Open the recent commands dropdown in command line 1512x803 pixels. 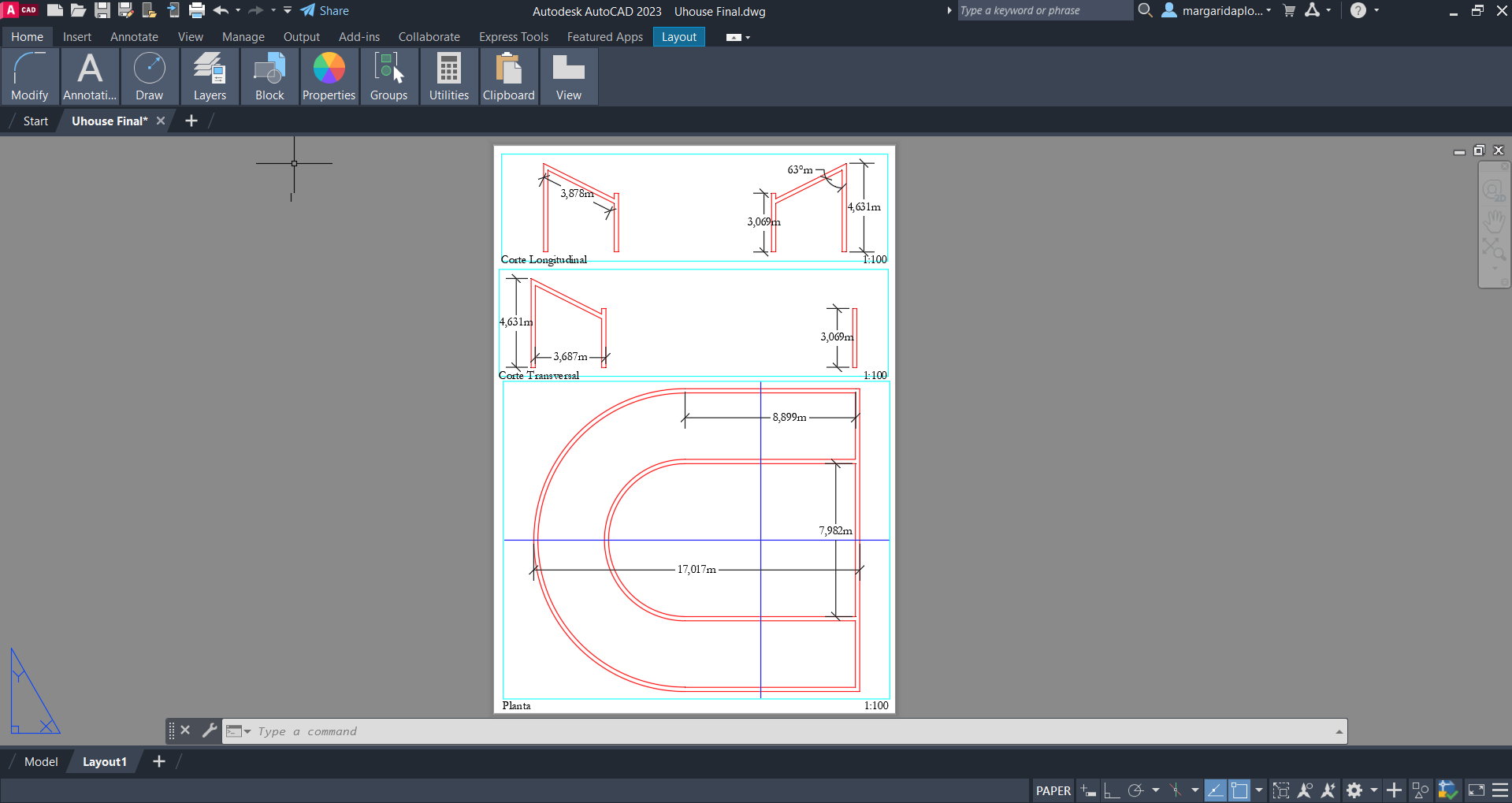238,731
